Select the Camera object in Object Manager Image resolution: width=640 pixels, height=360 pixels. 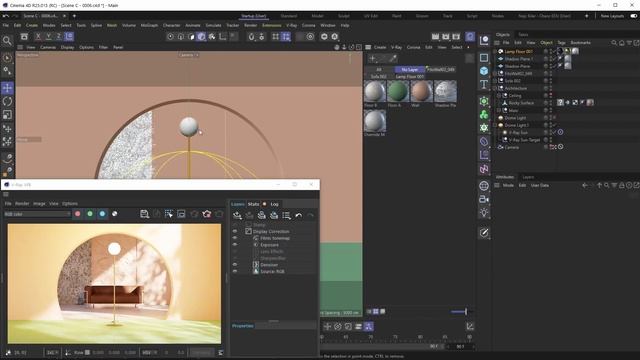point(512,147)
